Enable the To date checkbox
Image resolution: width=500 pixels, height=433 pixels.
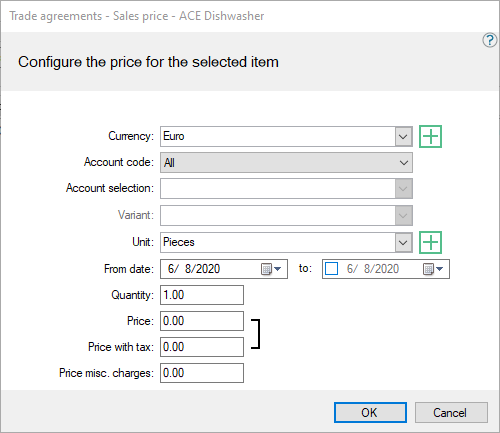(331, 269)
